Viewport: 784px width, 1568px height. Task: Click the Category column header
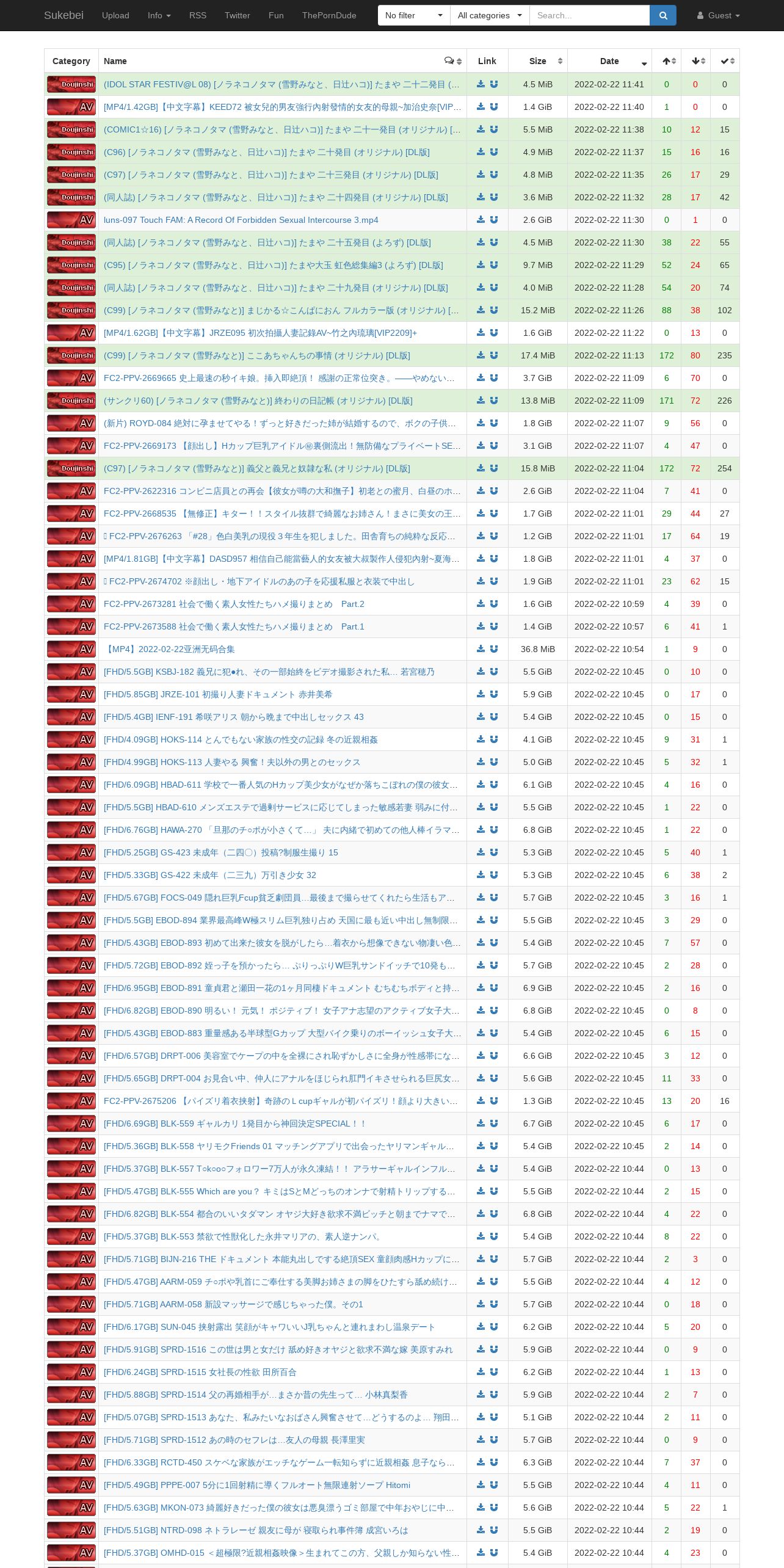[71, 60]
